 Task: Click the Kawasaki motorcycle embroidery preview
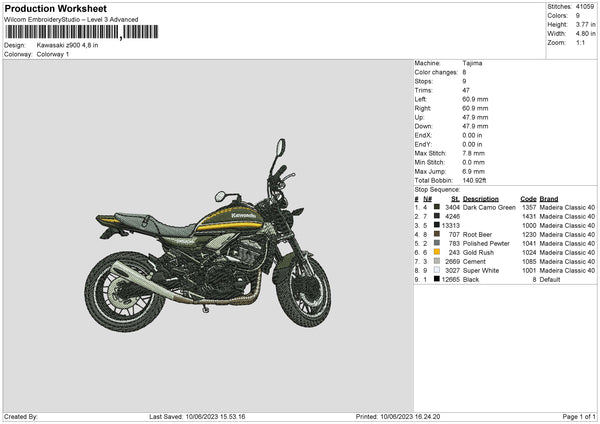click(208, 235)
